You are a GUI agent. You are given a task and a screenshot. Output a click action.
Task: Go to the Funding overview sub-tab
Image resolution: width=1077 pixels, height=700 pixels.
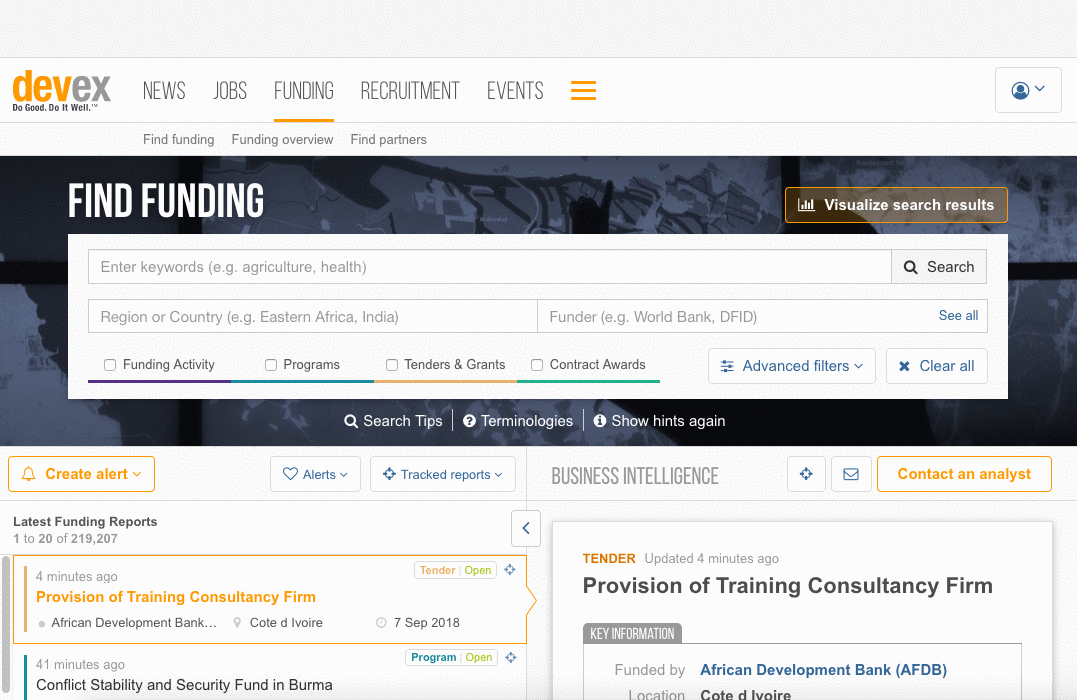[282, 139]
